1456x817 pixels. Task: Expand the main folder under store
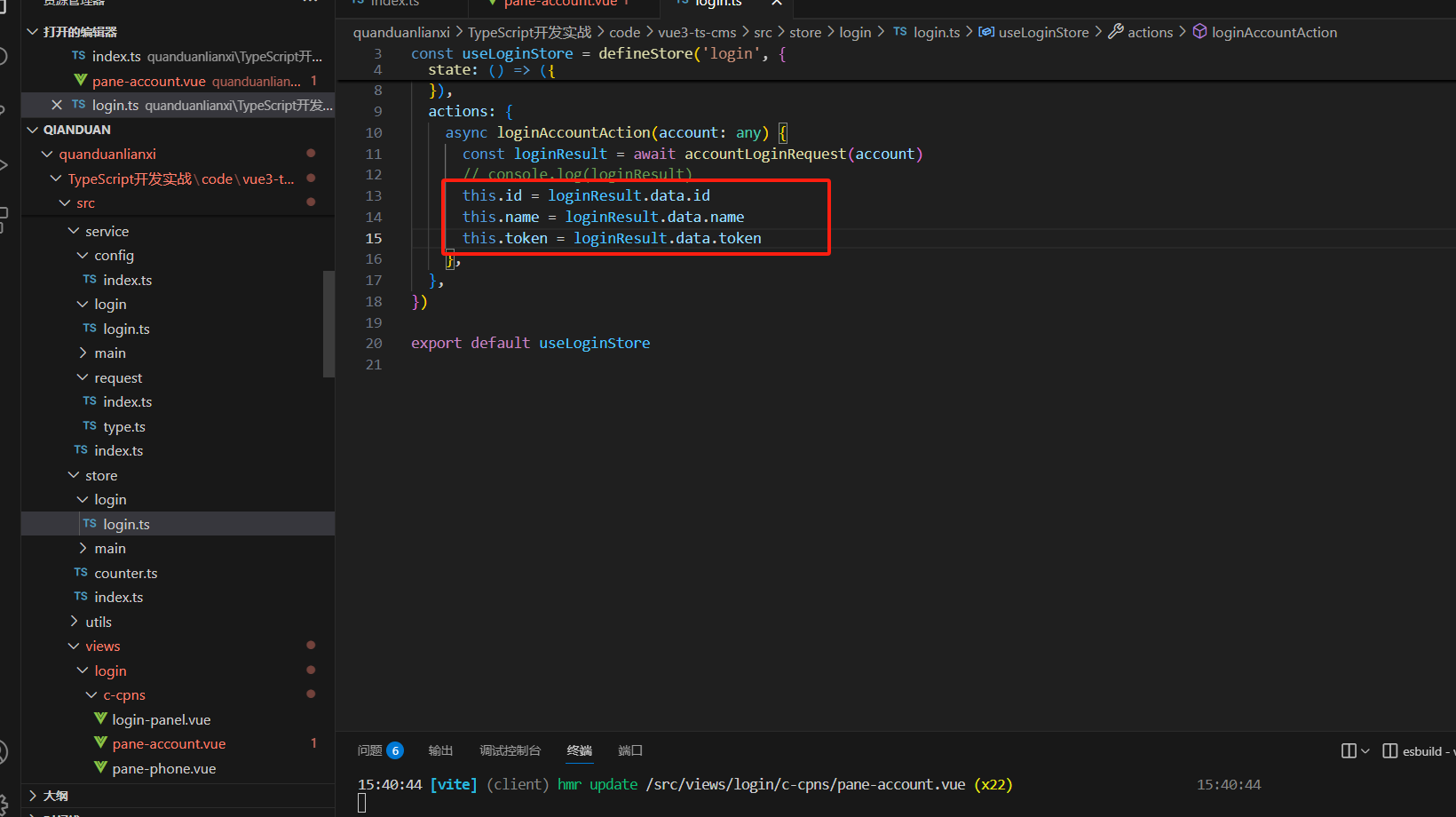tap(83, 549)
